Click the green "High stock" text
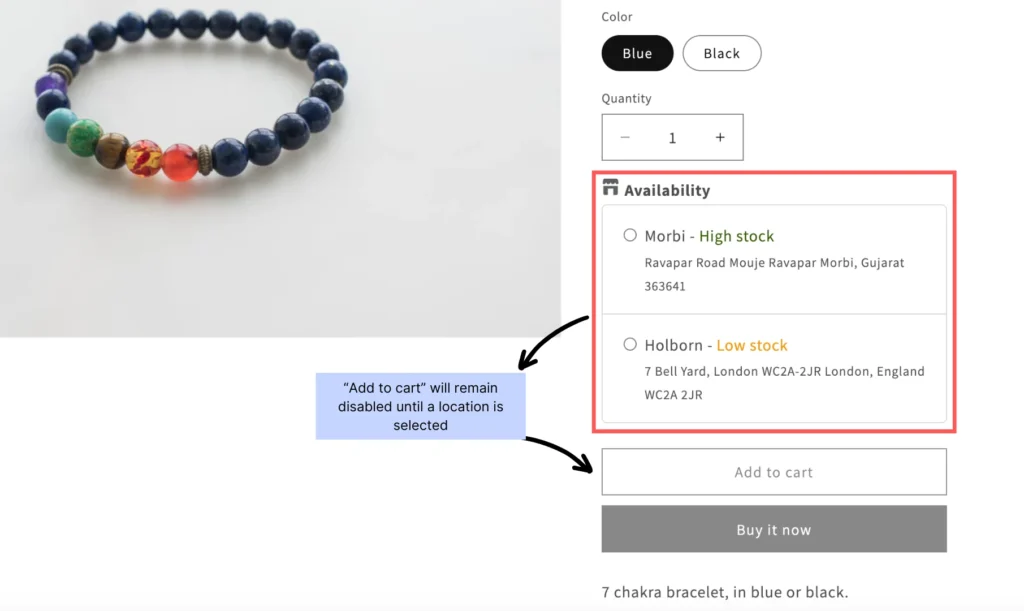The width and height of the screenshot is (1024, 611). pyautogui.click(x=736, y=237)
